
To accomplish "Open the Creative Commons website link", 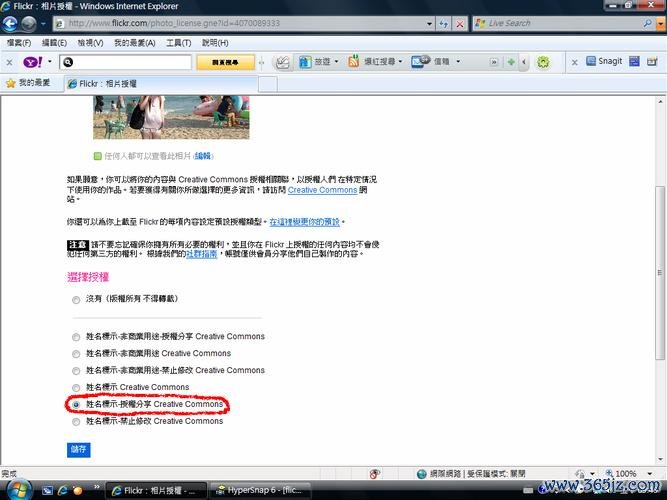I will click(x=322, y=190).
